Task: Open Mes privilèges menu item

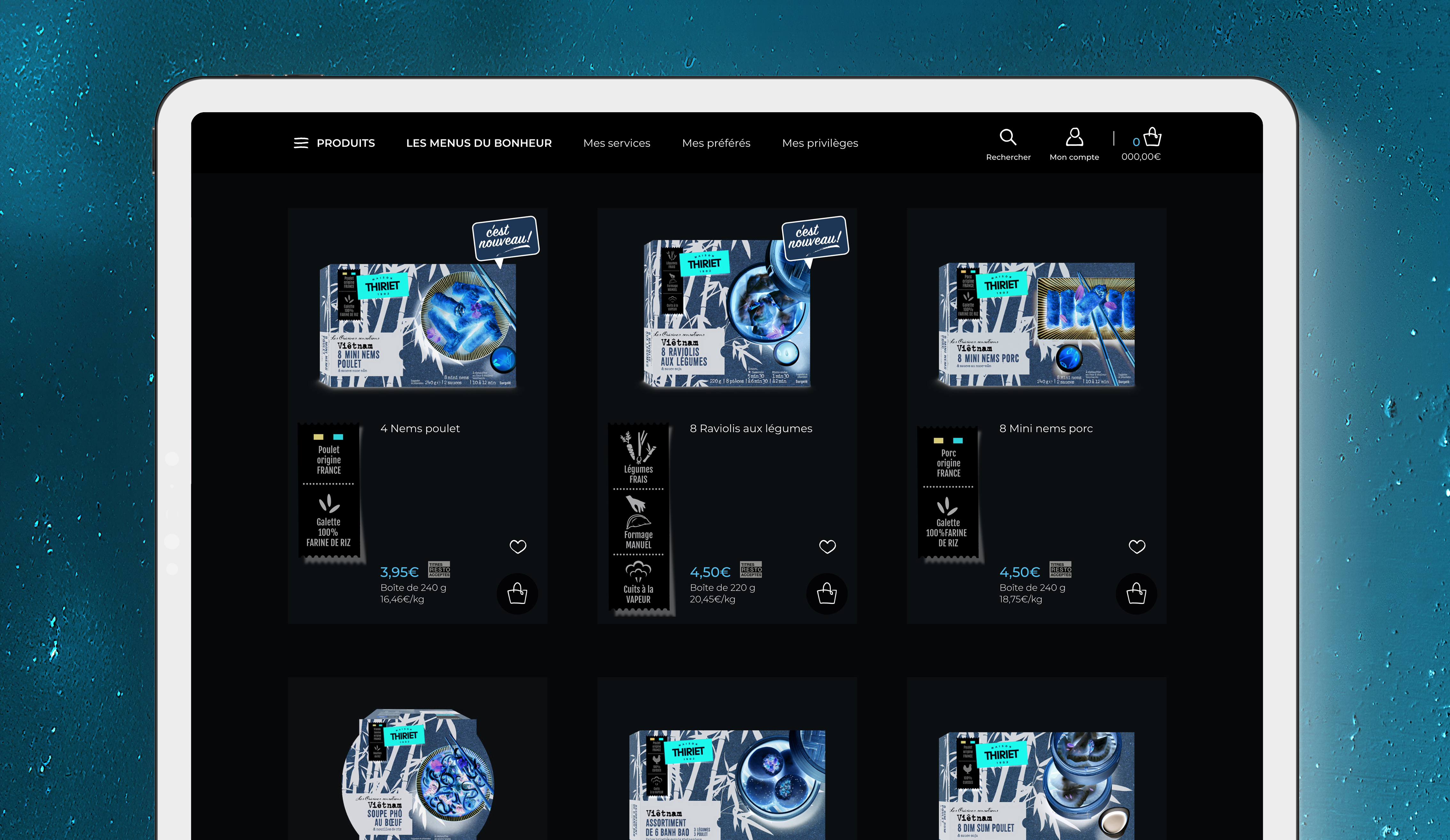Action: 820,143
